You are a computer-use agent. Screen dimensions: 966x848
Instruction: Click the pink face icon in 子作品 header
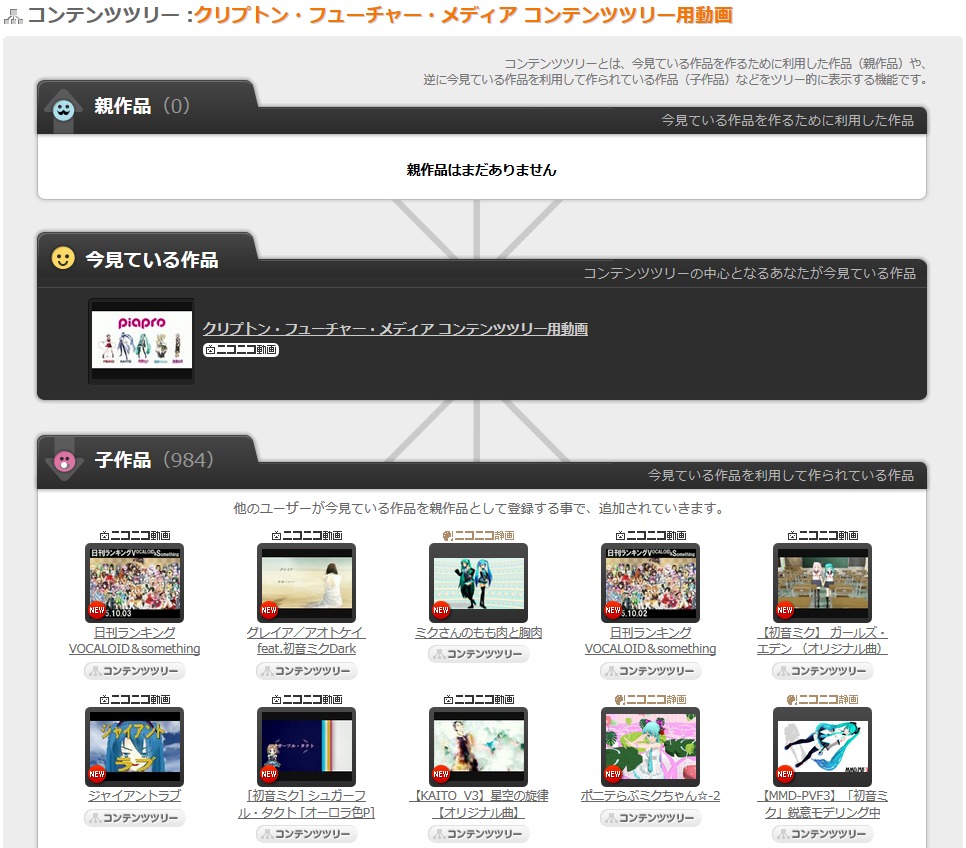[x=64, y=461]
